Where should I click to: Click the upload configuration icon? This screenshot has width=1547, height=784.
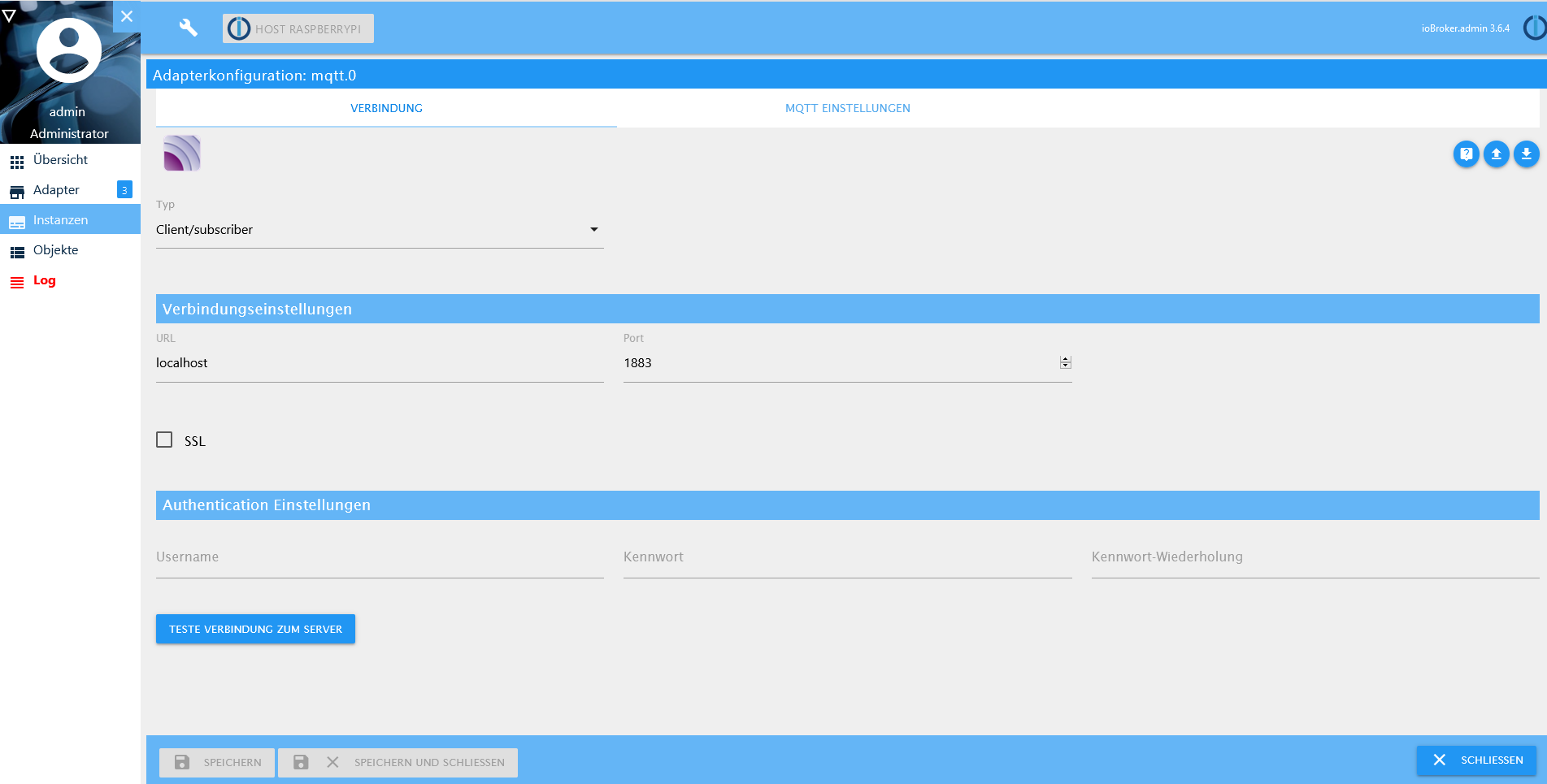click(1496, 154)
